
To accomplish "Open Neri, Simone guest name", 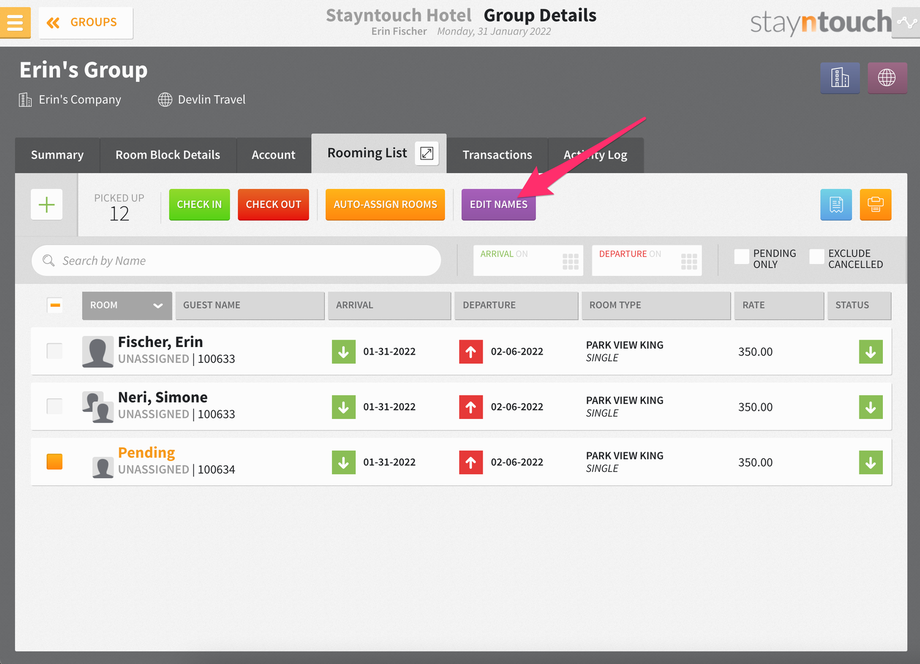I will pos(163,397).
